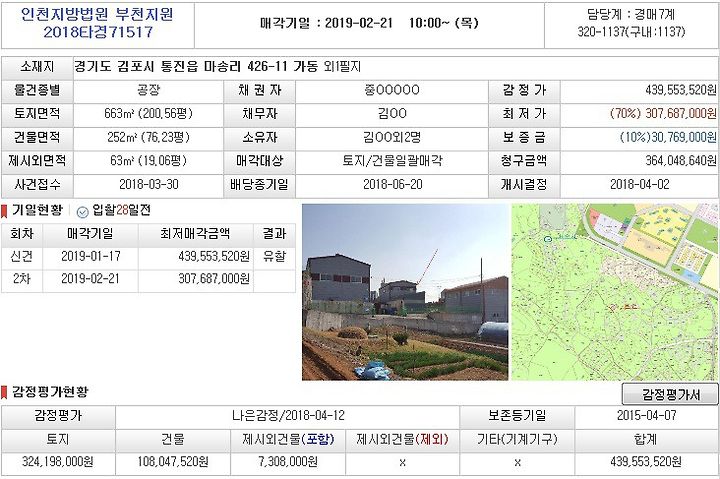The width and height of the screenshot is (720, 479).
Task: Click phone number 320-1137(구내:1137)
Action: (x=631, y=32)
